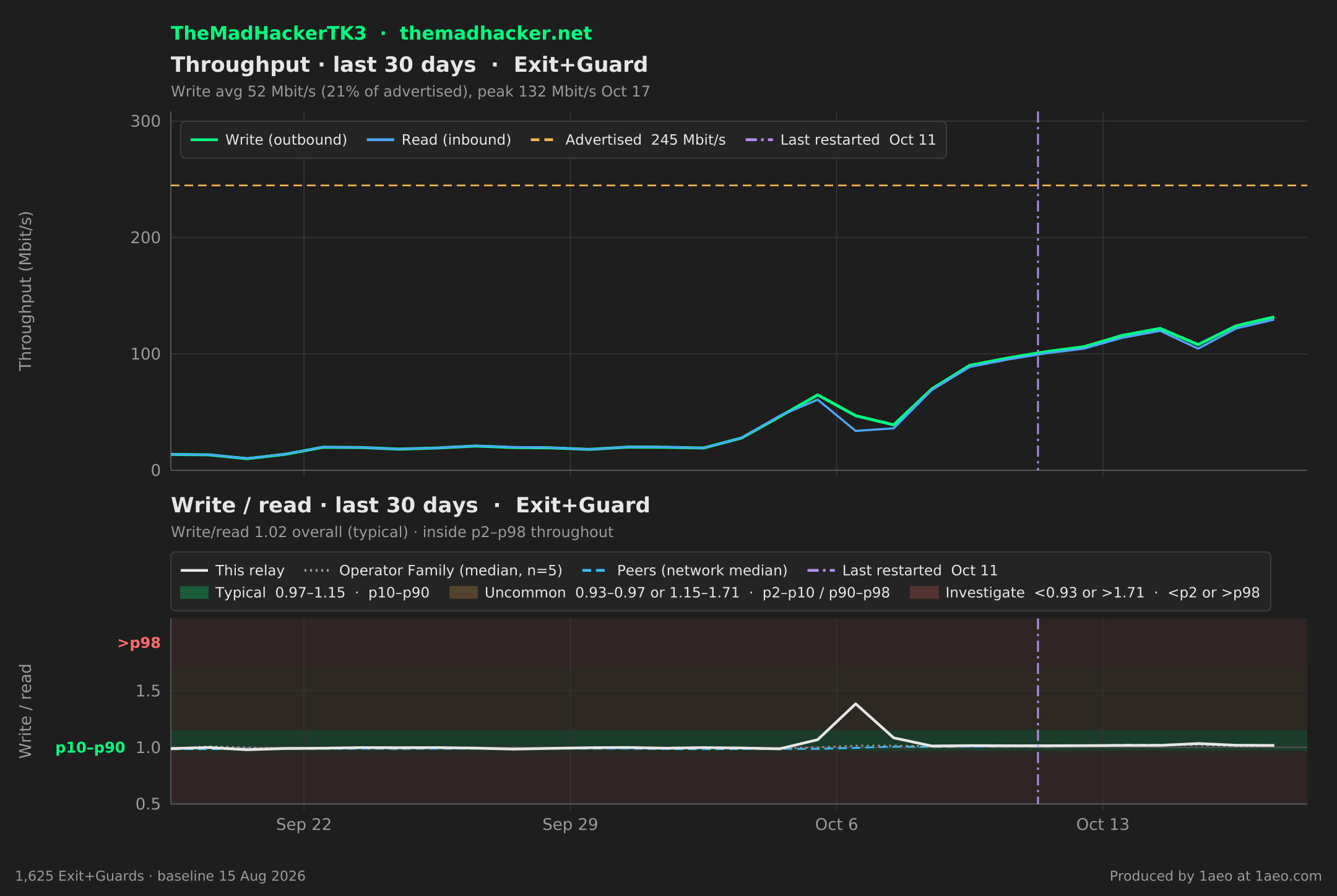Select the Peers (network median) legend entry
Image resolution: width=1337 pixels, height=896 pixels.
(x=685, y=571)
